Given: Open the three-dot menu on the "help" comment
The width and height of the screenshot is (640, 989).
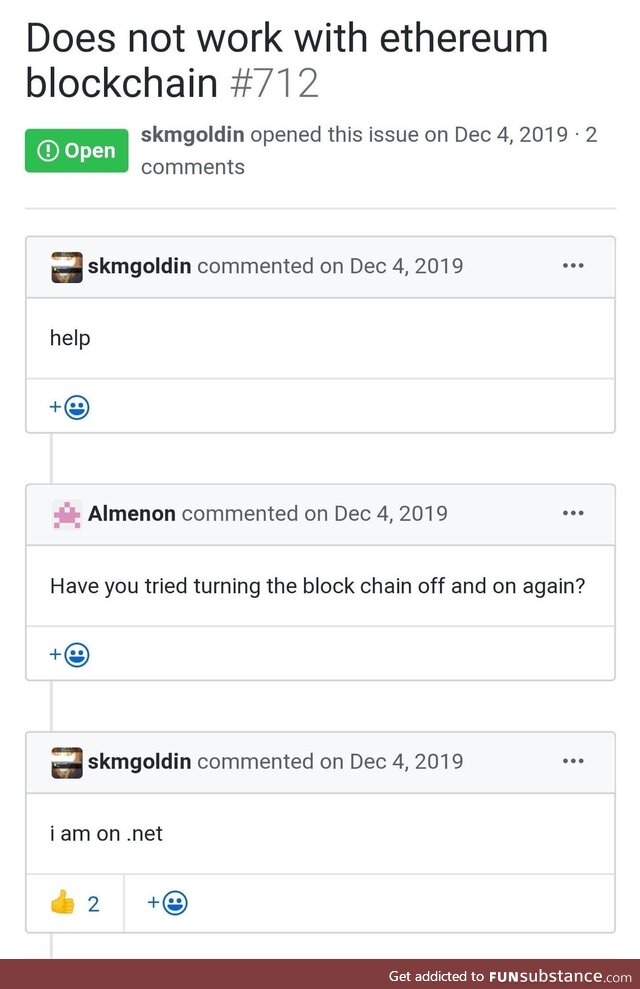Looking at the screenshot, I should [x=573, y=266].
